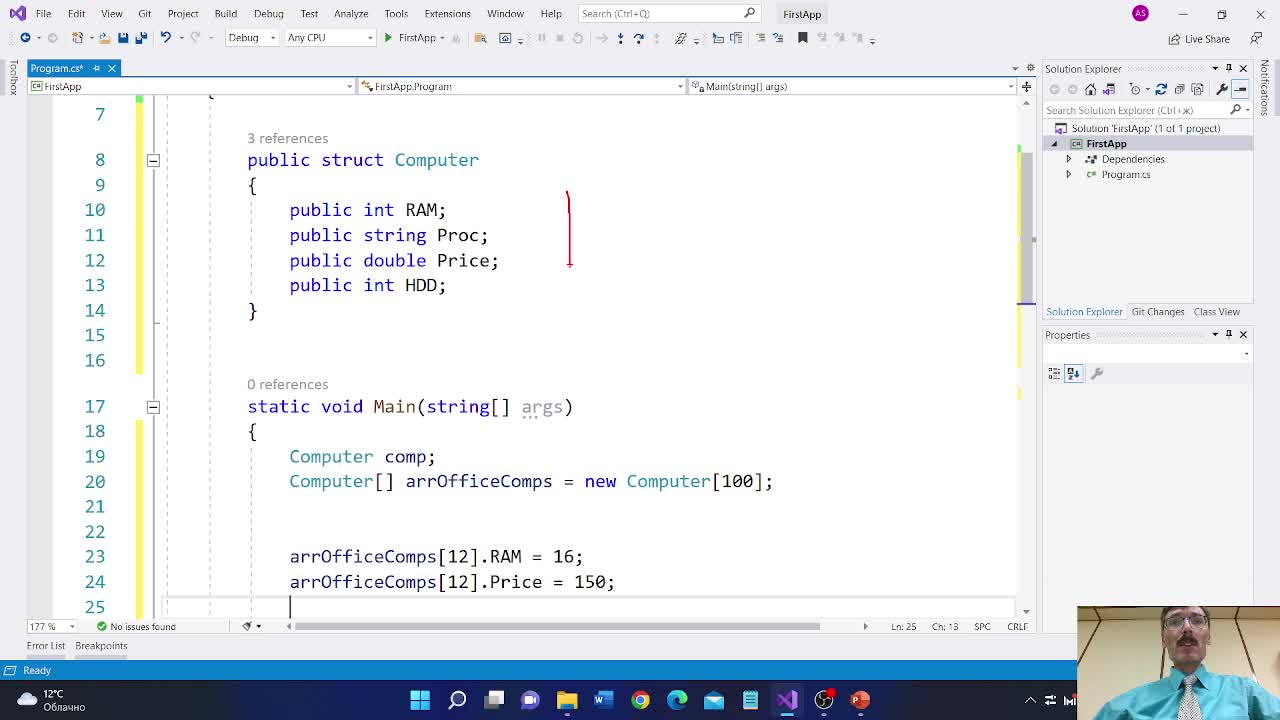1280x720 pixels.
Task: Toggle auto-hide pin on Properties panel
Action: pyautogui.click(x=1229, y=335)
